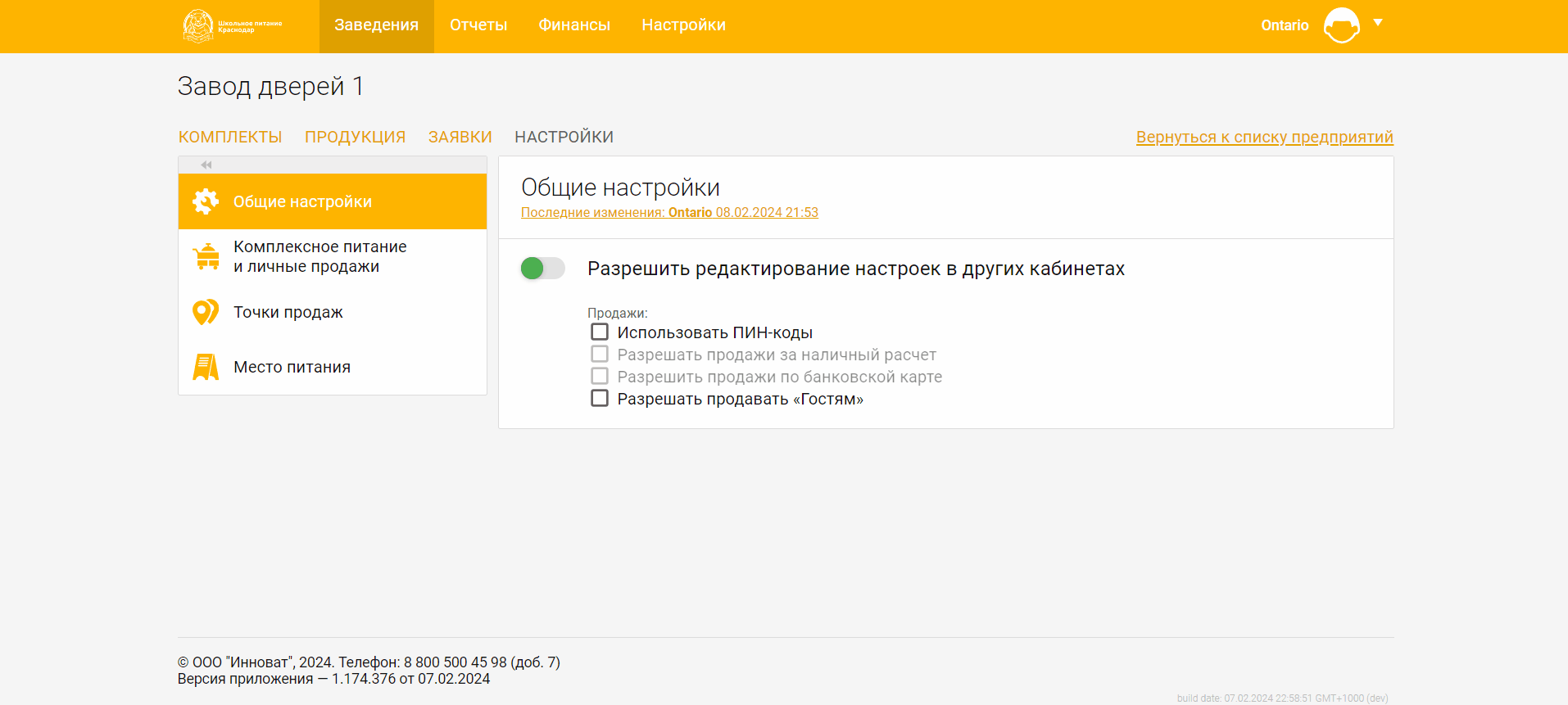Viewport: 1568px width, 705px height.
Task: Toggle editing settings in other cabinets
Action: pyautogui.click(x=542, y=269)
